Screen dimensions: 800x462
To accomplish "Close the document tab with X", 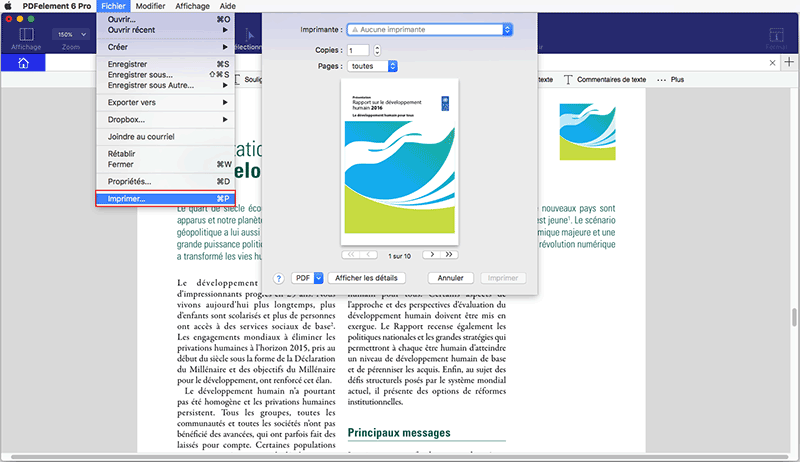I will (772, 63).
